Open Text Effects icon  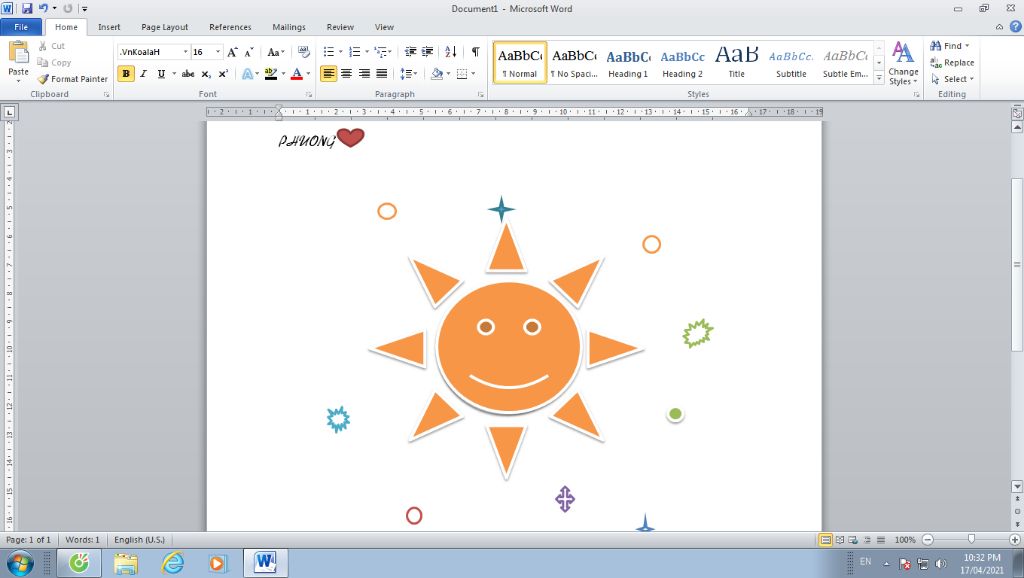pyautogui.click(x=248, y=74)
